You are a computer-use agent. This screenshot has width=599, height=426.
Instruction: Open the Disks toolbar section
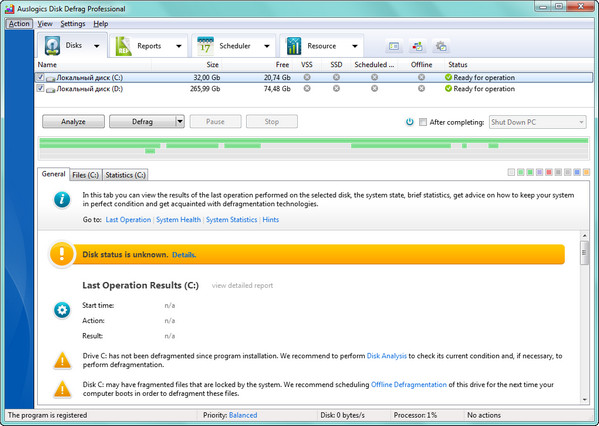pyautogui.click(x=72, y=45)
